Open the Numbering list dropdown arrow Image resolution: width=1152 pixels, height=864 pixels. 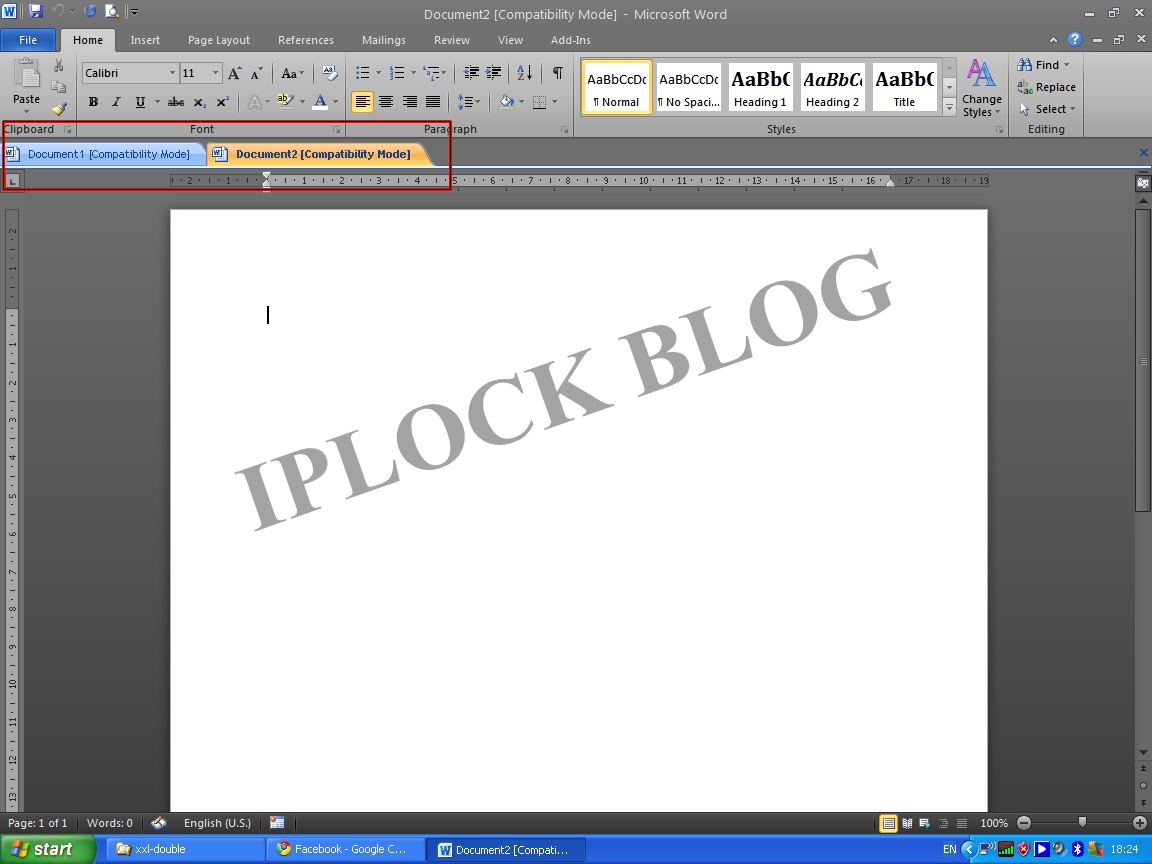point(413,73)
